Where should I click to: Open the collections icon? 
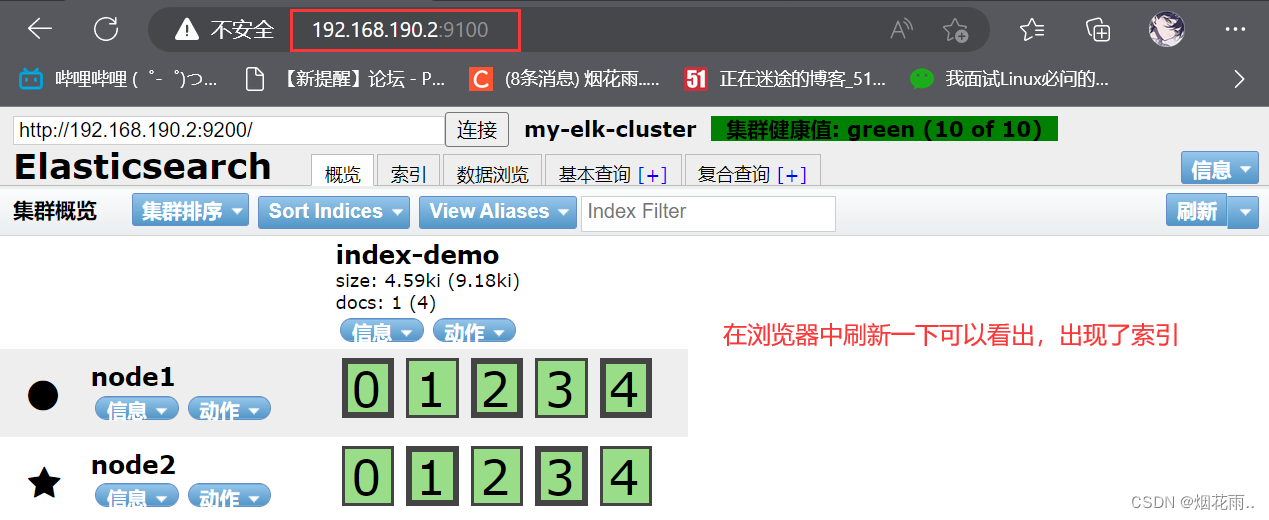tap(1098, 29)
